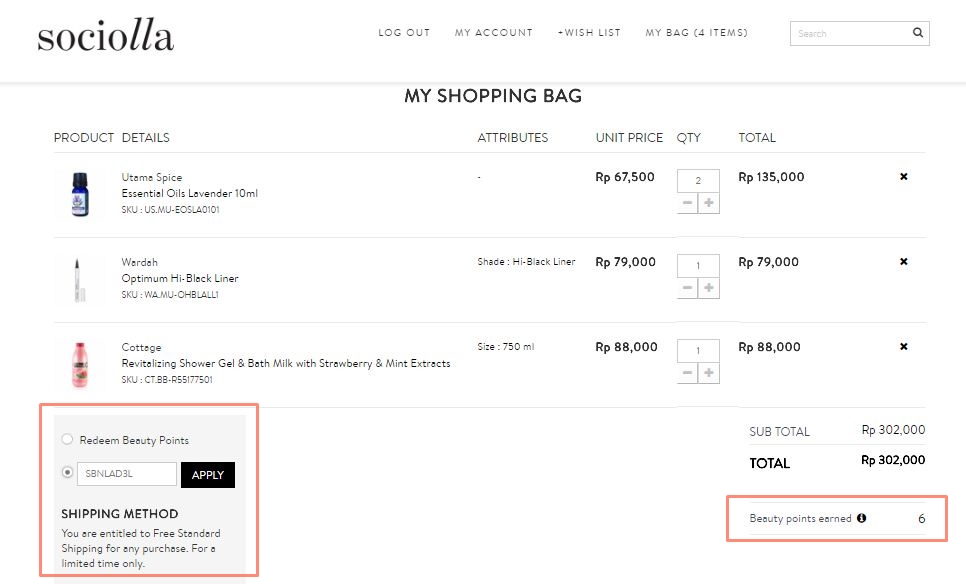This screenshot has width=966, height=584.
Task: Click the info icon beside Beauty points earned
Action: click(862, 519)
